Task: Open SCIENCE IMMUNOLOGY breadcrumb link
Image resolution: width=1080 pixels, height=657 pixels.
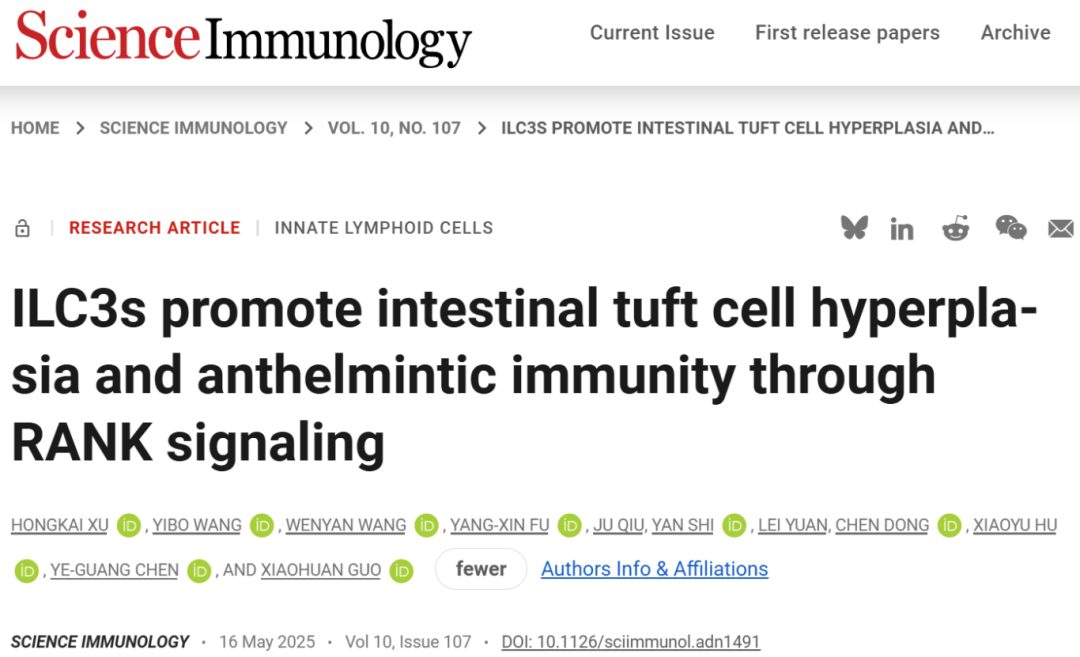Action: tap(193, 128)
